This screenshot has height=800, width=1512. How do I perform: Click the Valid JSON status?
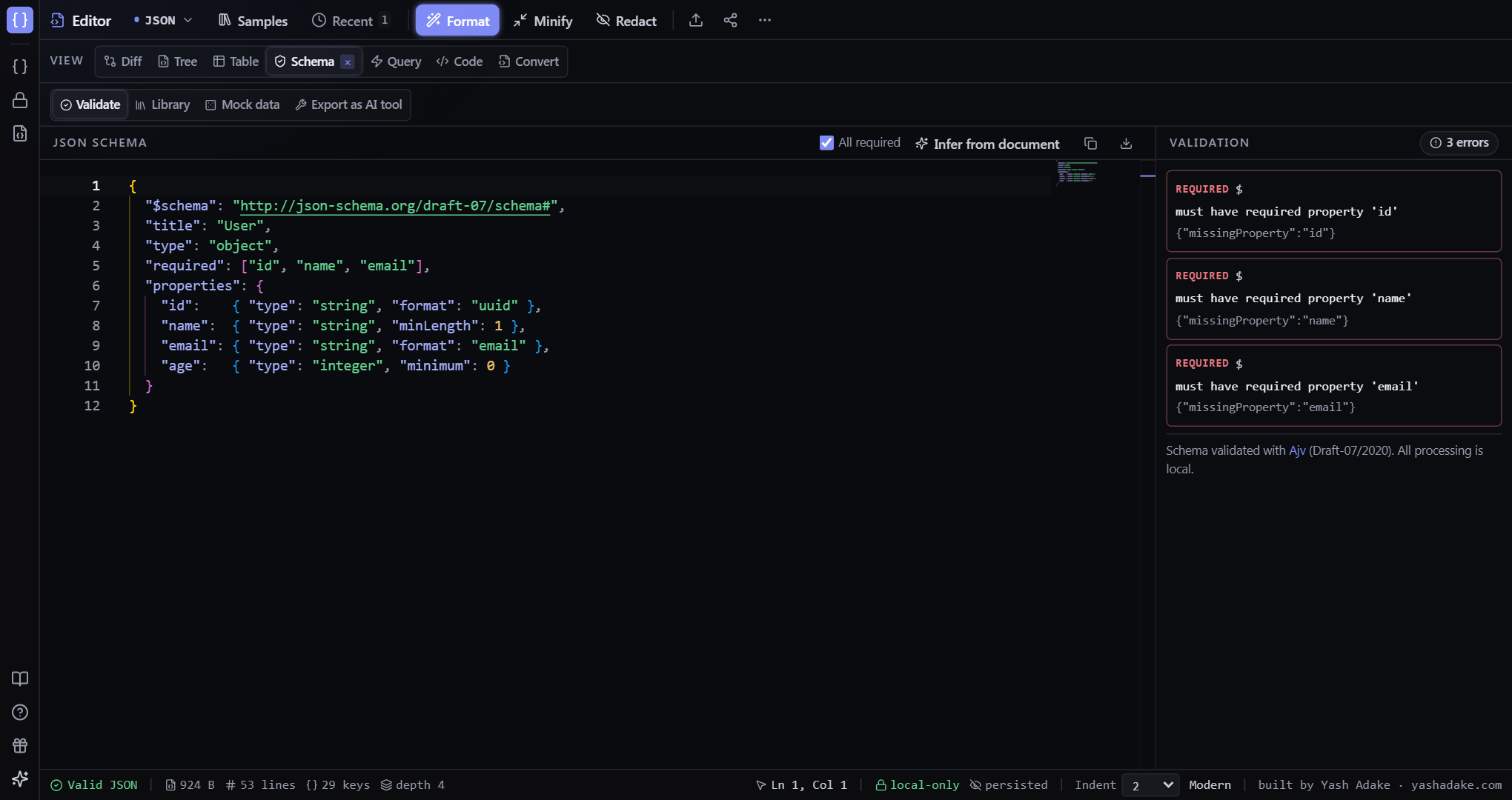click(94, 785)
